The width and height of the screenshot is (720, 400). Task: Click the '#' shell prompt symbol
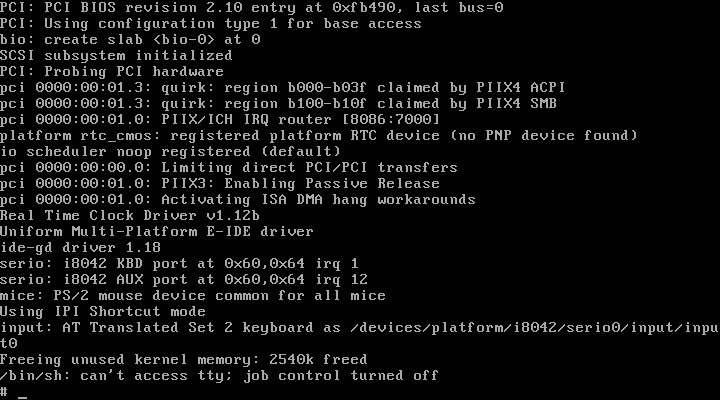pos(5,391)
